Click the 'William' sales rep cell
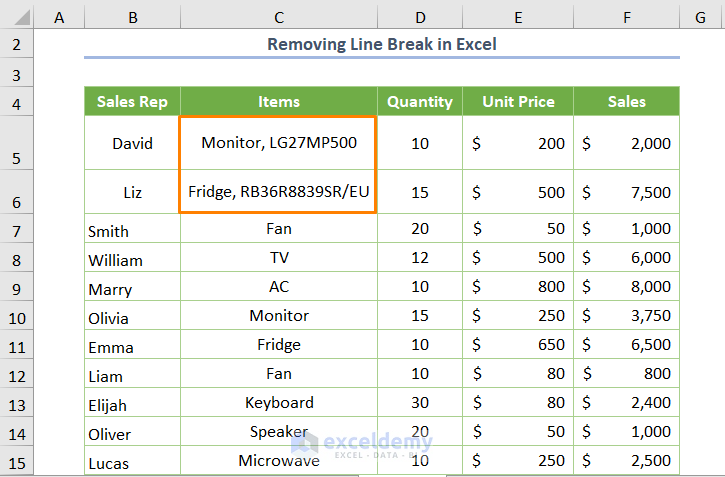Screen dimensions: 725x477 pos(132,259)
